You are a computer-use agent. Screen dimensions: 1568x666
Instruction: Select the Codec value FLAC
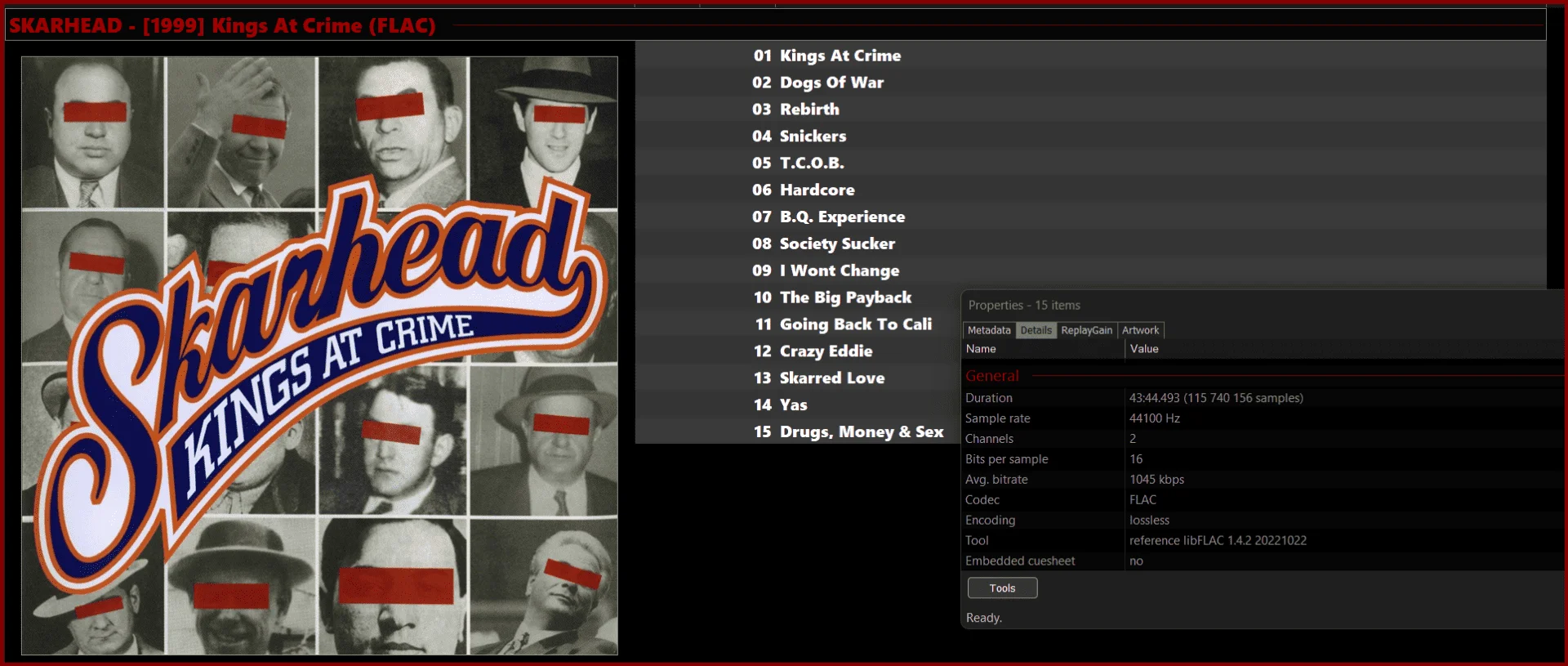(1143, 500)
